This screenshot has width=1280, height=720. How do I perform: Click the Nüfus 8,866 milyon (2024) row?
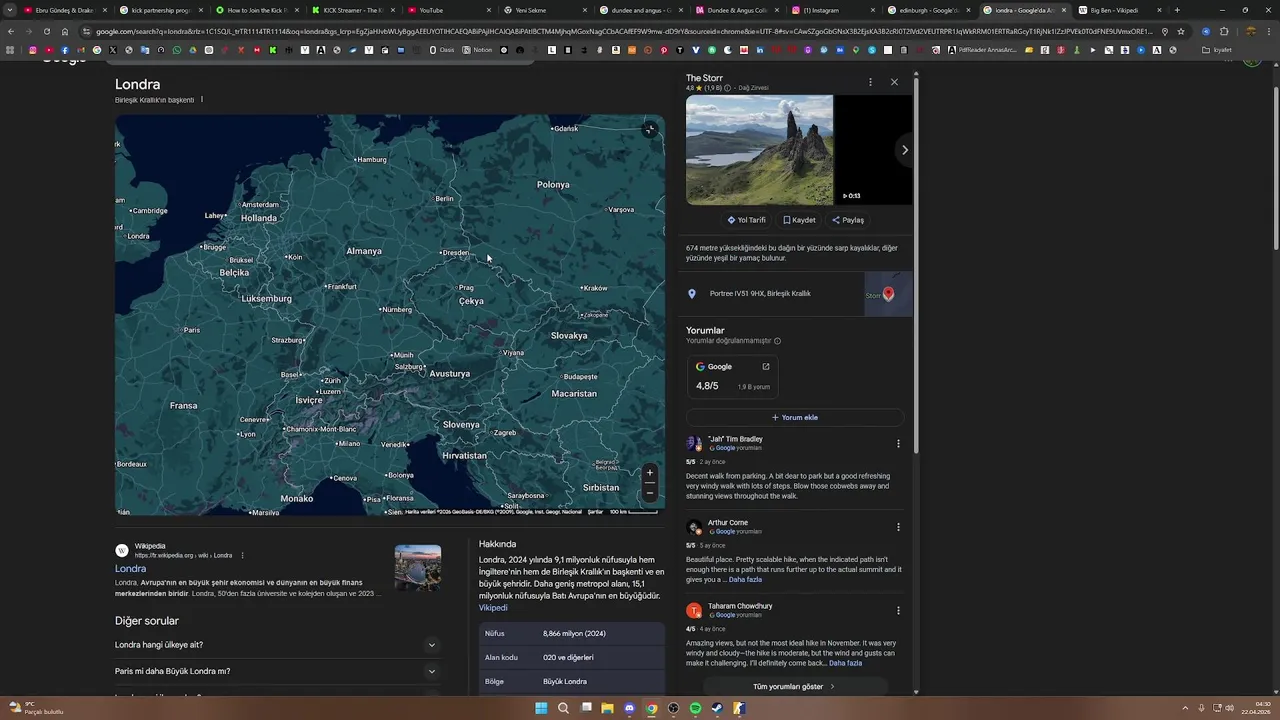(x=572, y=633)
